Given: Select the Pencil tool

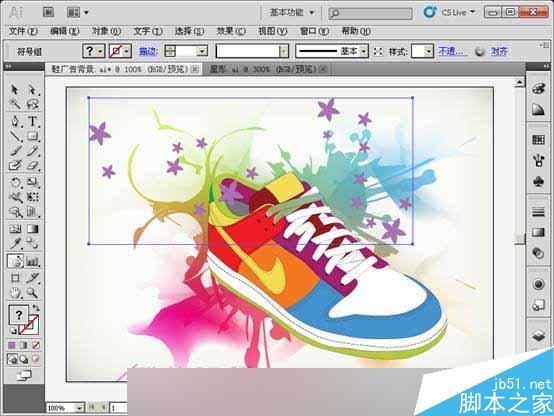Looking at the screenshot, I should (x=32, y=151).
